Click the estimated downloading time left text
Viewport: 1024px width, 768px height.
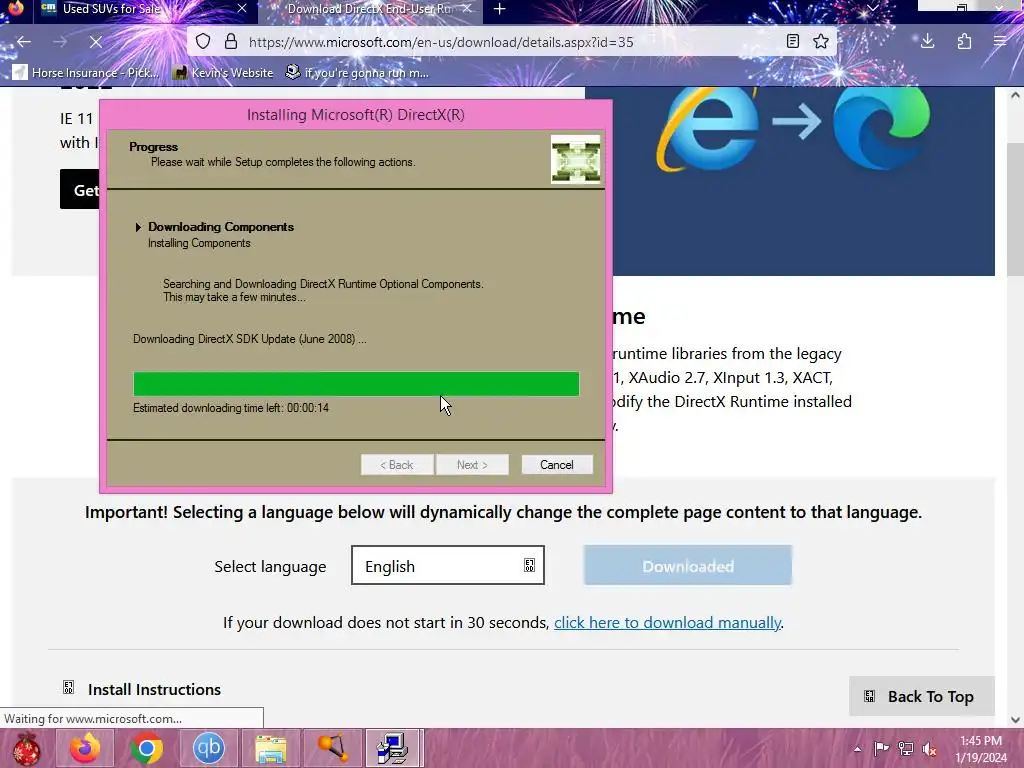pos(231,408)
